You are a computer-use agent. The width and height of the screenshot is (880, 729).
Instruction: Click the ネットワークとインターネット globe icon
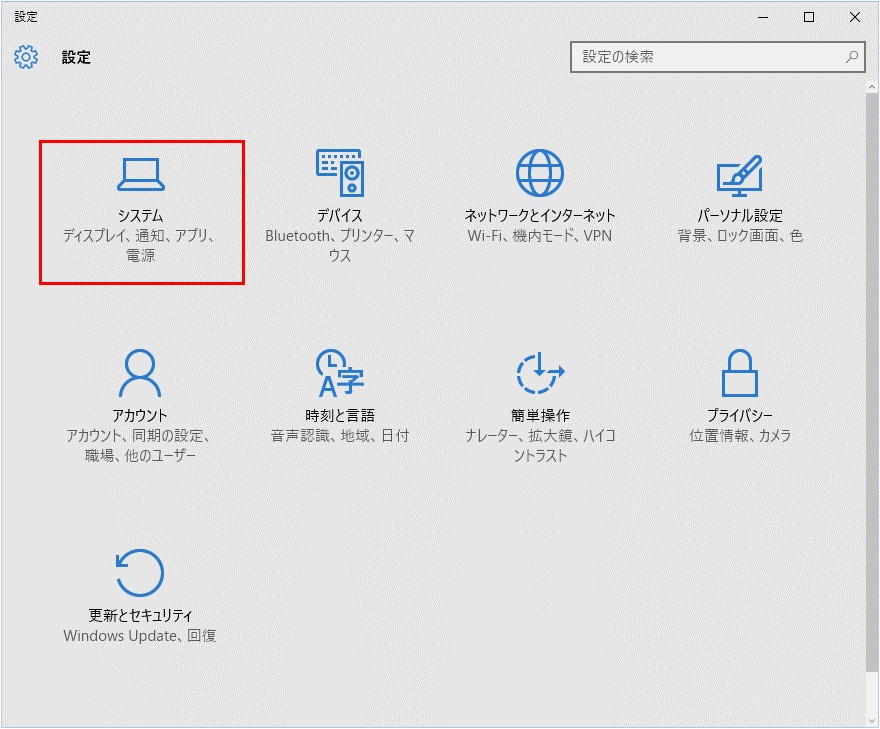click(x=540, y=173)
